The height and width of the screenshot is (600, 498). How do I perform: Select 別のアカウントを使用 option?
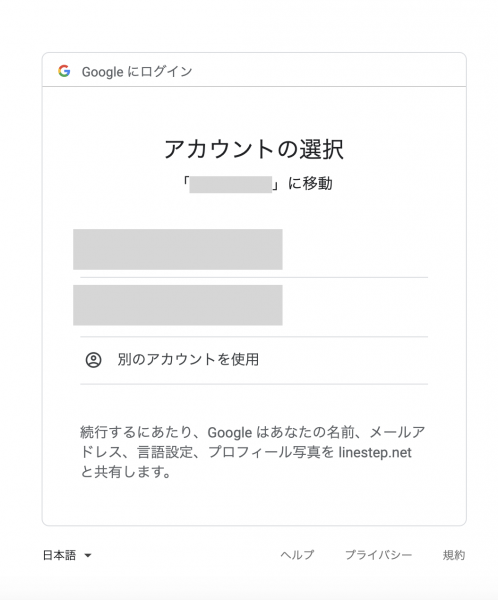[x=254, y=360]
